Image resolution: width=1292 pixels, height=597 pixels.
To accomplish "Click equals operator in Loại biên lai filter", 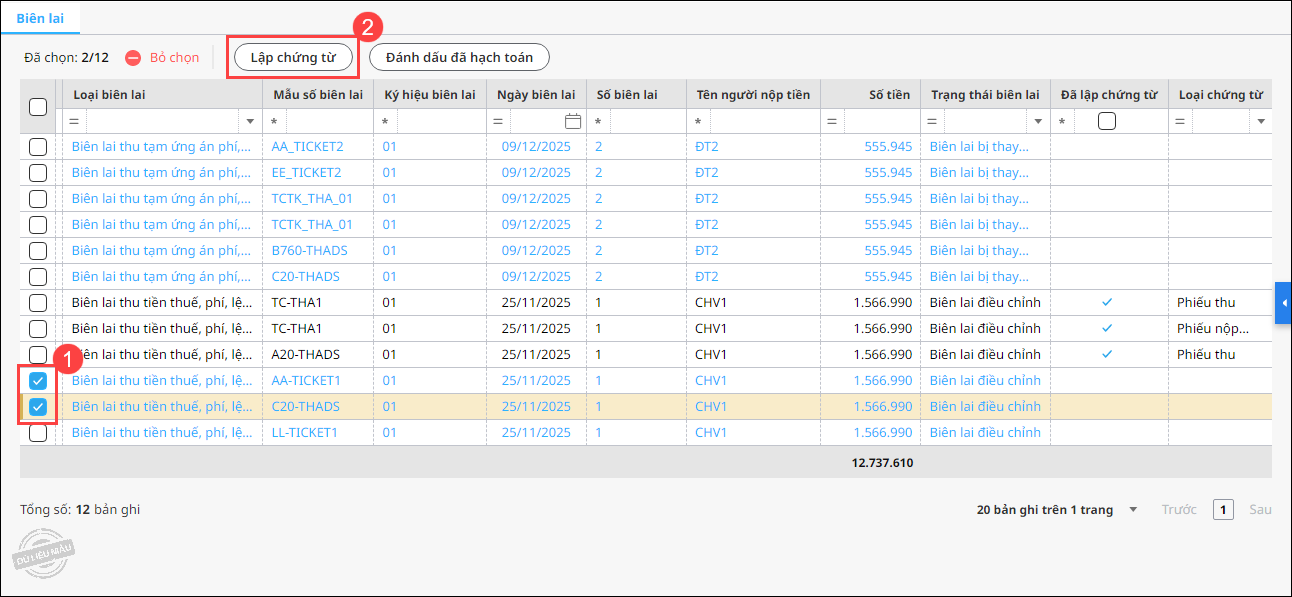I will tap(74, 121).
